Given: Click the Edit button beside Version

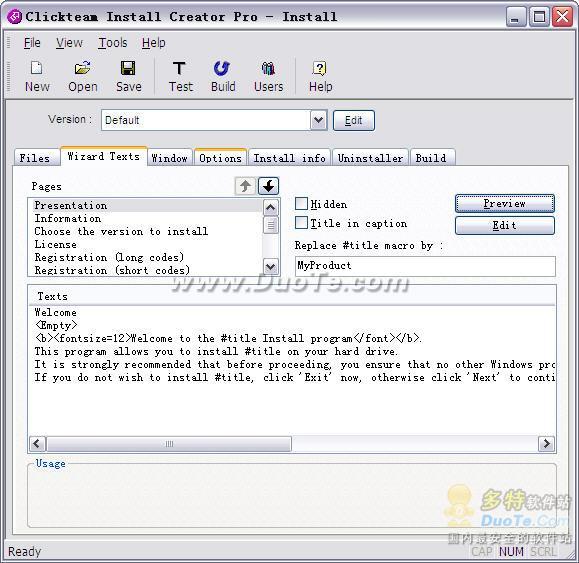Looking at the screenshot, I should tap(354, 120).
